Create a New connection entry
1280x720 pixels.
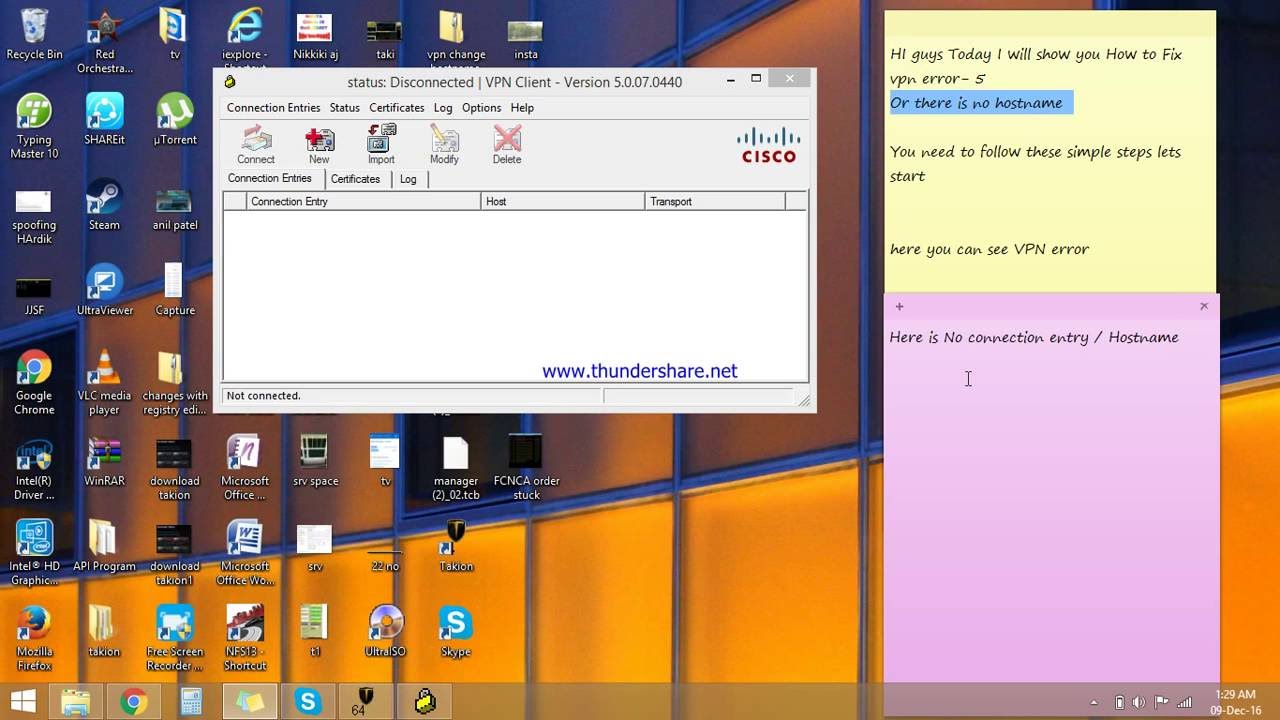pos(319,145)
